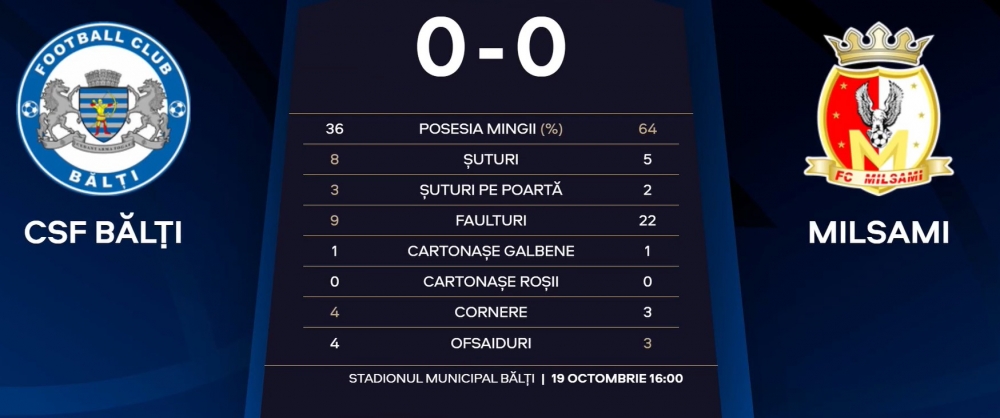
Task: Click the ȘUTURI stat label
Action: tap(491, 160)
